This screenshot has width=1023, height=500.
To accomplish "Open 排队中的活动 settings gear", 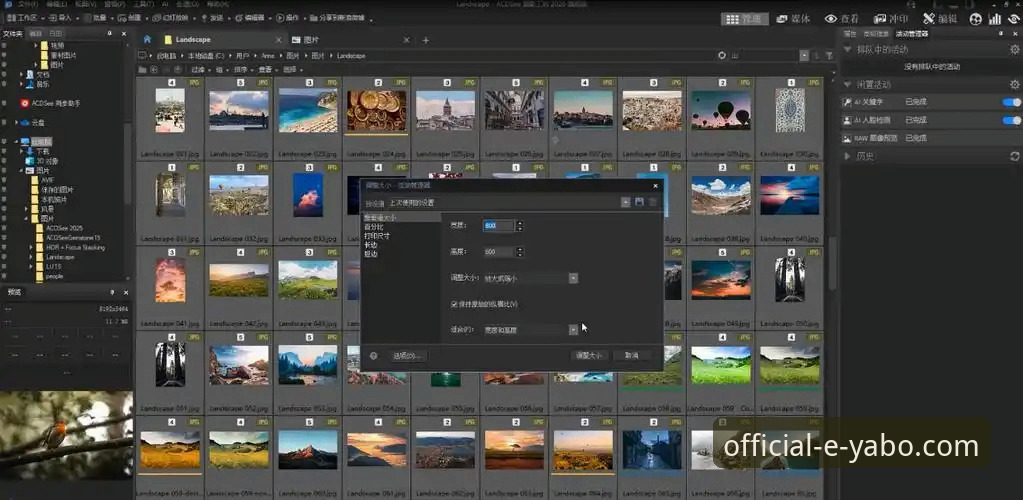I will pos(1014,48).
